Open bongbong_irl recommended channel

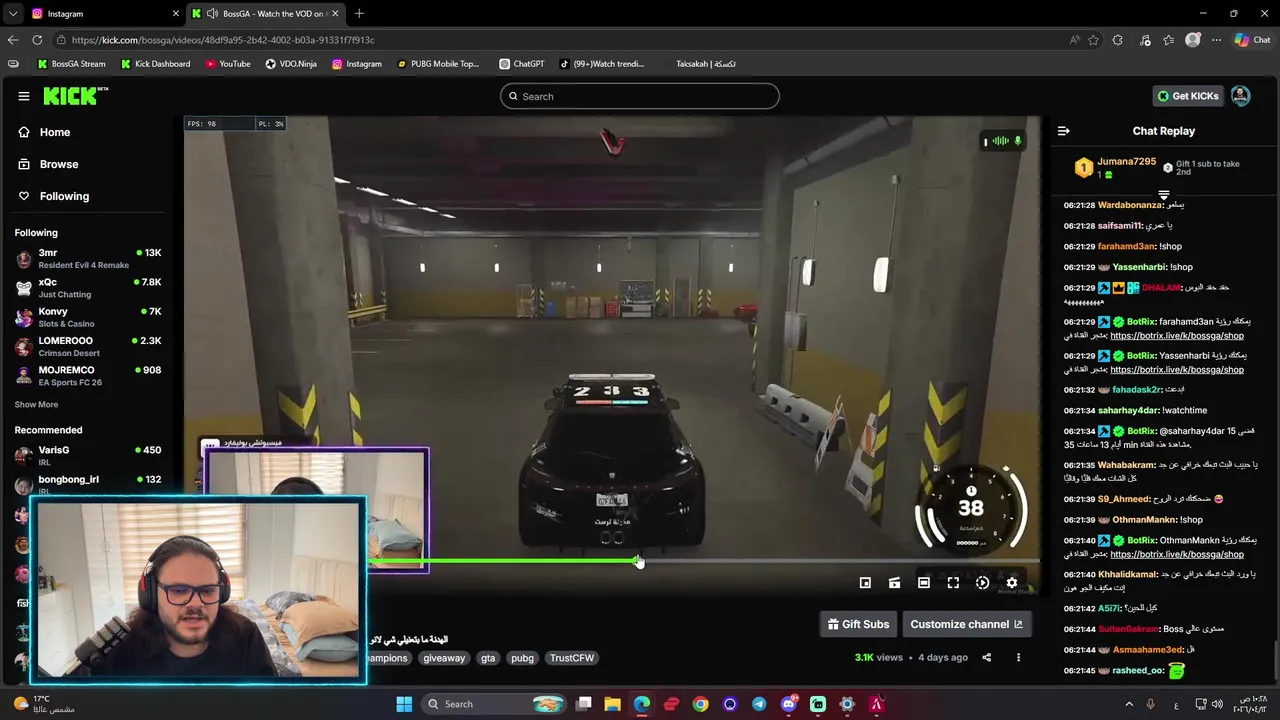[88, 485]
